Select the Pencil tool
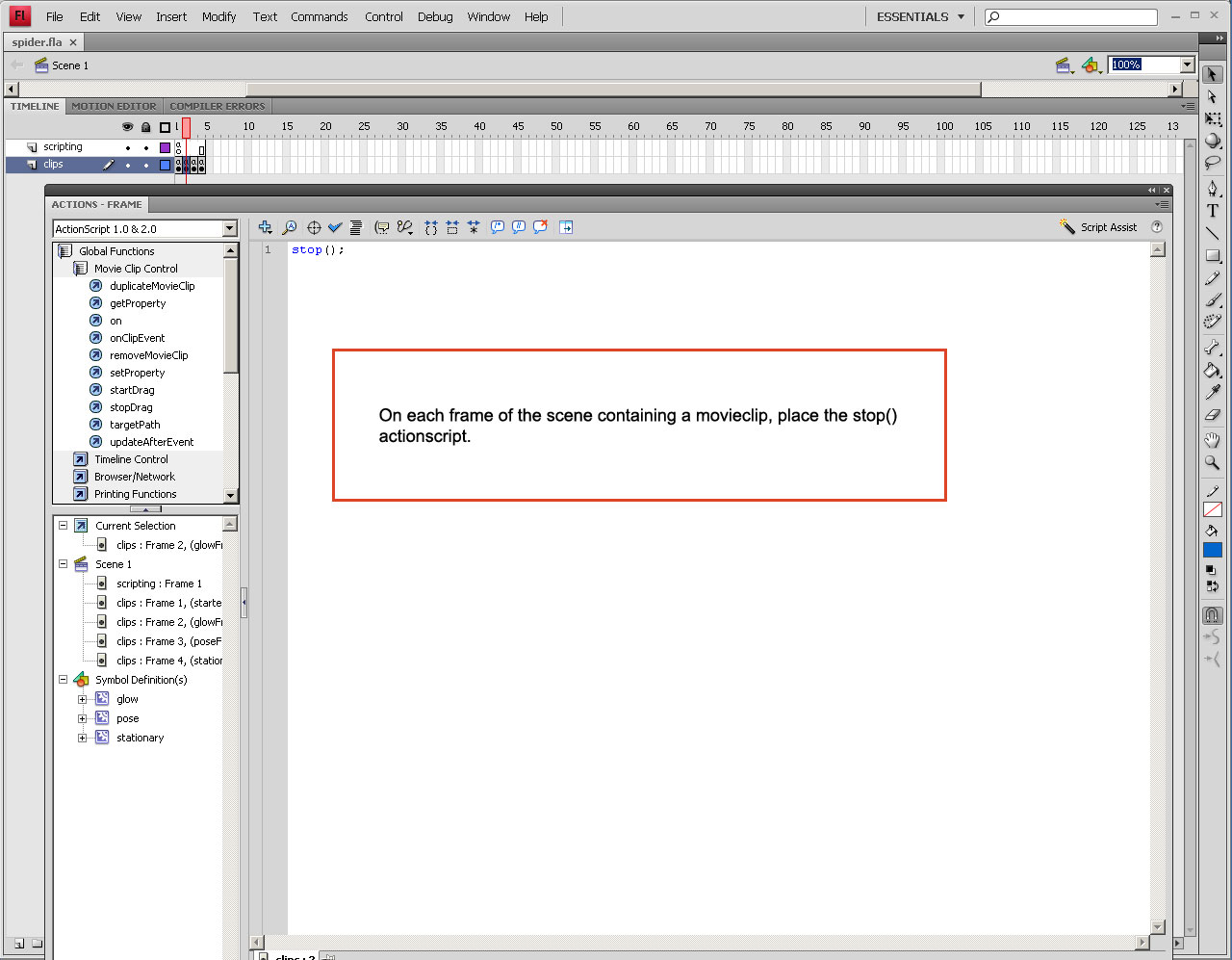The height and width of the screenshot is (960, 1232). point(1213,278)
